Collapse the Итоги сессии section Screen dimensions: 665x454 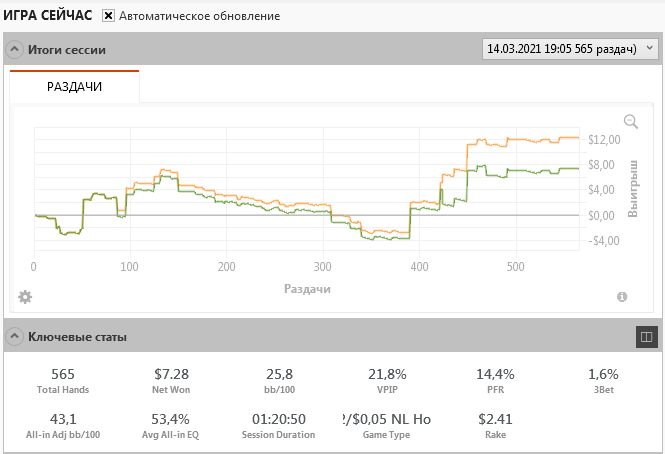[x=14, y=49]
